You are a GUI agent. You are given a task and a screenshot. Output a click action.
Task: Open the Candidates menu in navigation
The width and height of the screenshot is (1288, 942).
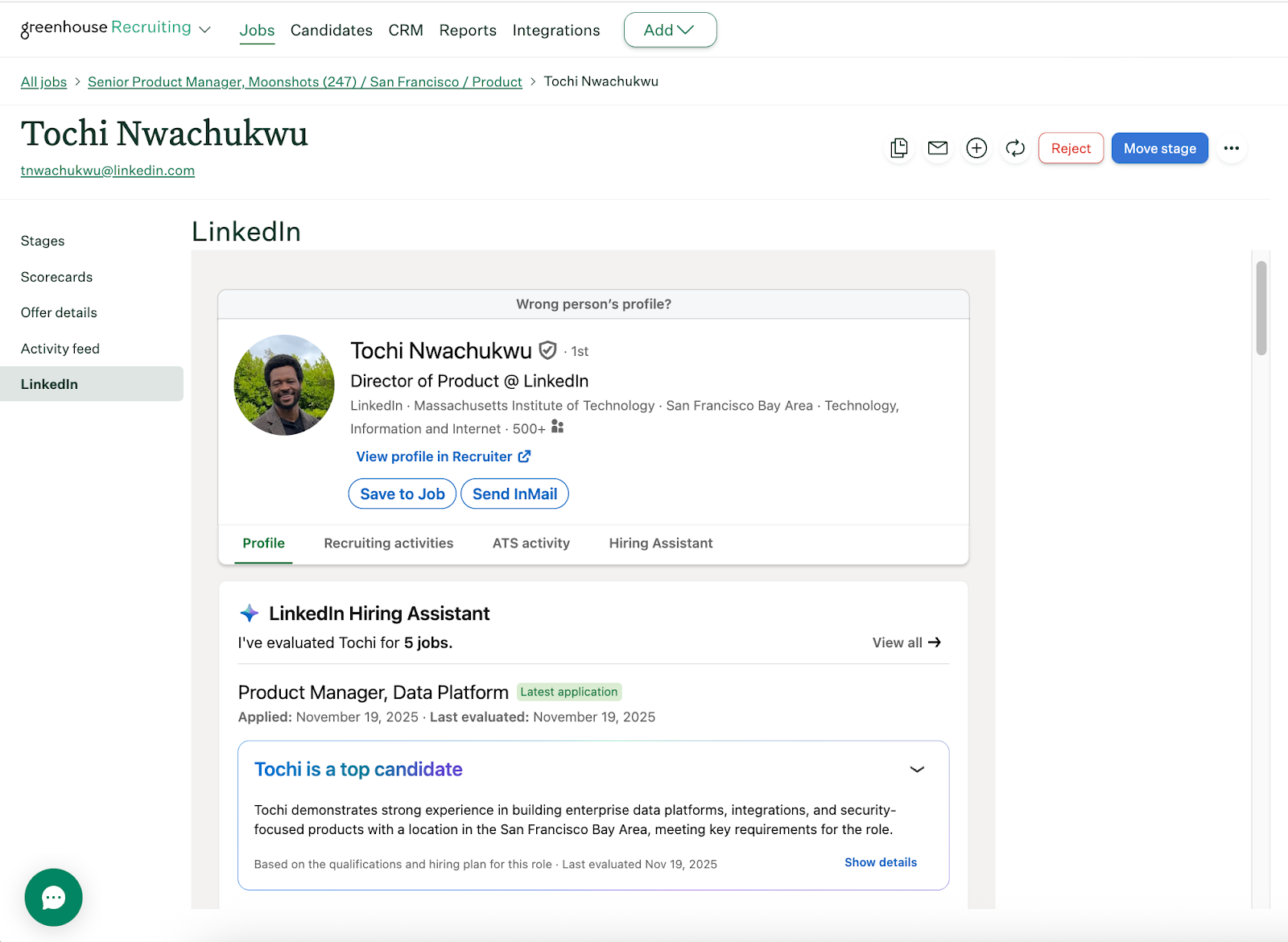[331, 31]
